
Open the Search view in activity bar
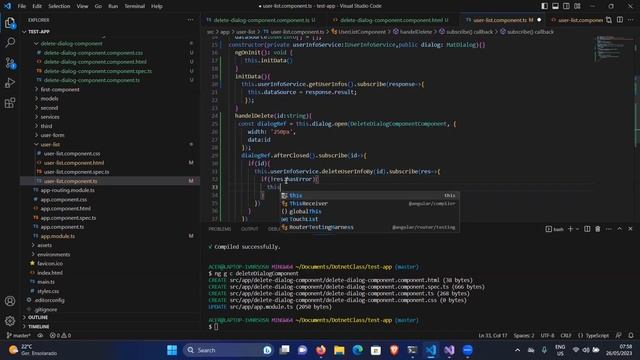(x=10, y=42)
